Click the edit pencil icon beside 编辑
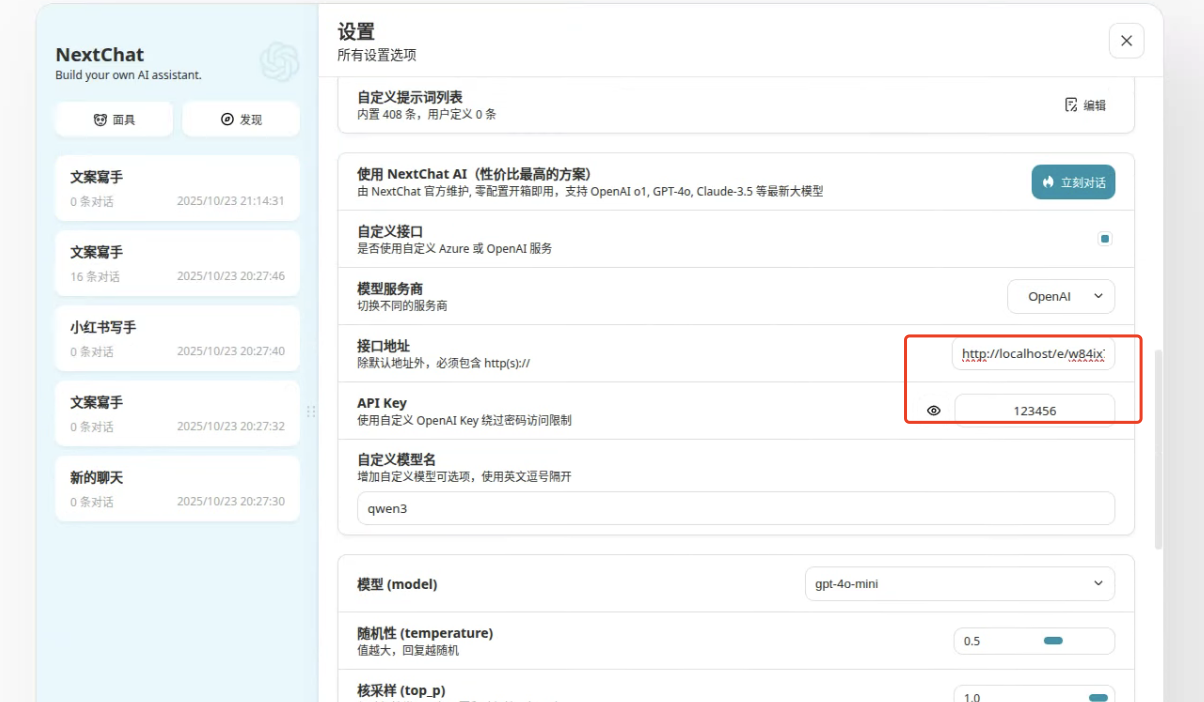This screenshot has width=1204, height=702. [x=1071, y=105]
